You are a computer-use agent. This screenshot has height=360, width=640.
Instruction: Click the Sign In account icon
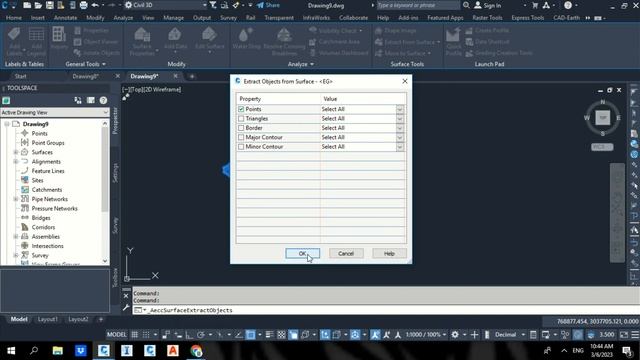487,5
